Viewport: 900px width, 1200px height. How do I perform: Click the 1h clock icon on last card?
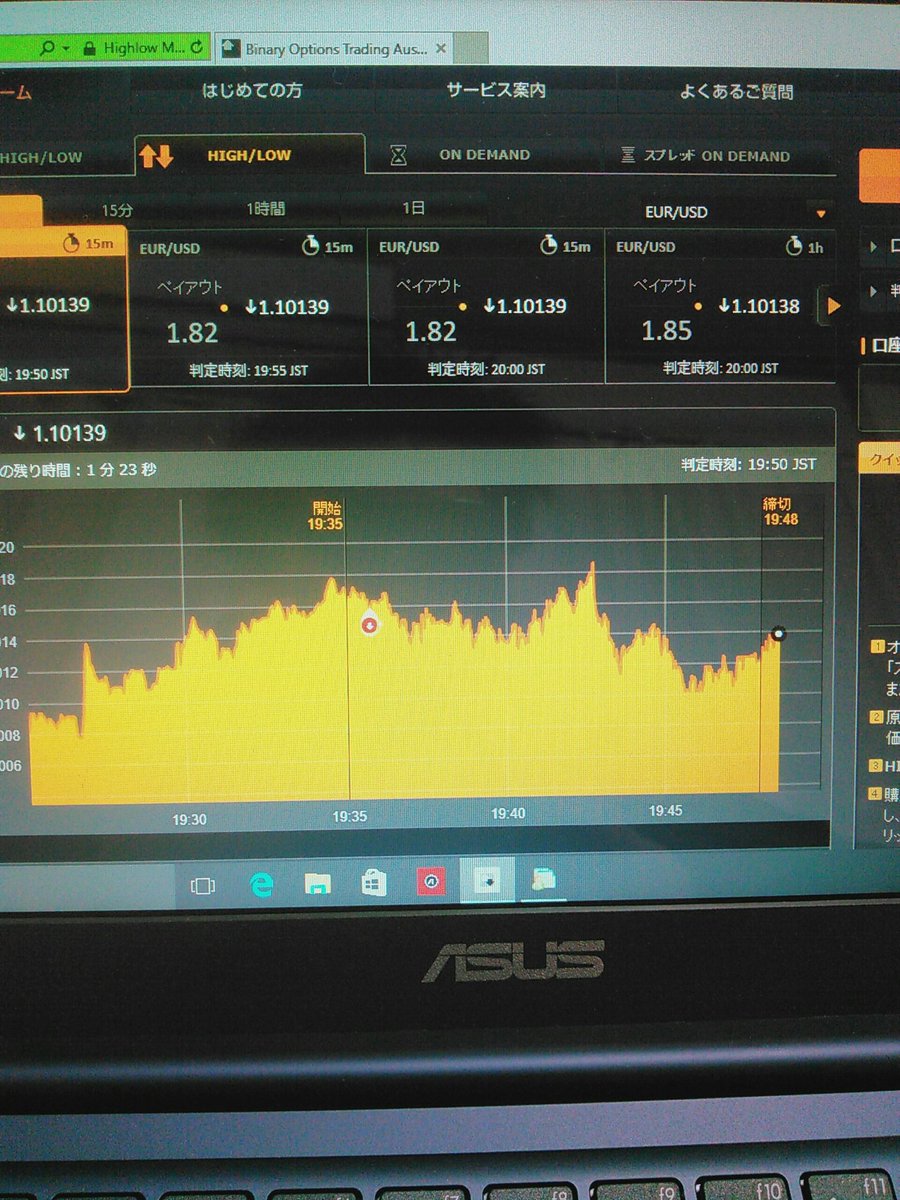(x=793, y=246)
